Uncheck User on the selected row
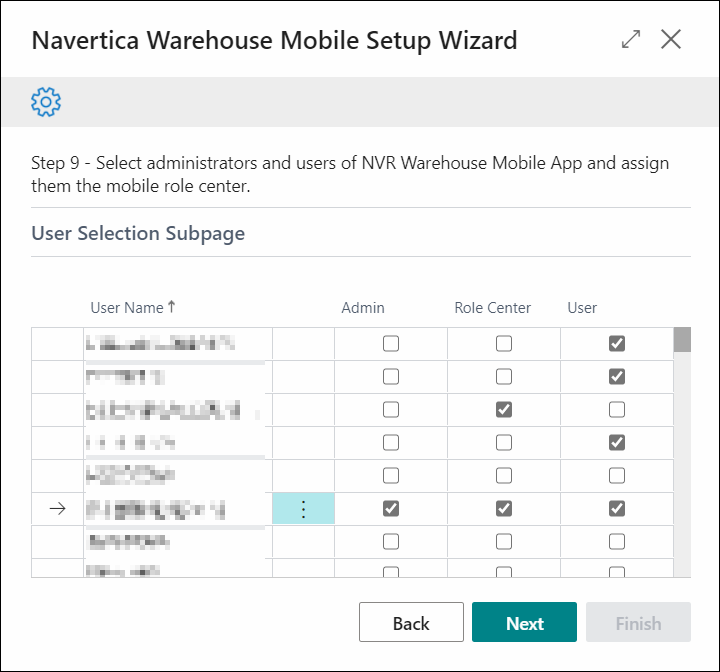This screenshot has width=720, height=672. pos(617,508)
